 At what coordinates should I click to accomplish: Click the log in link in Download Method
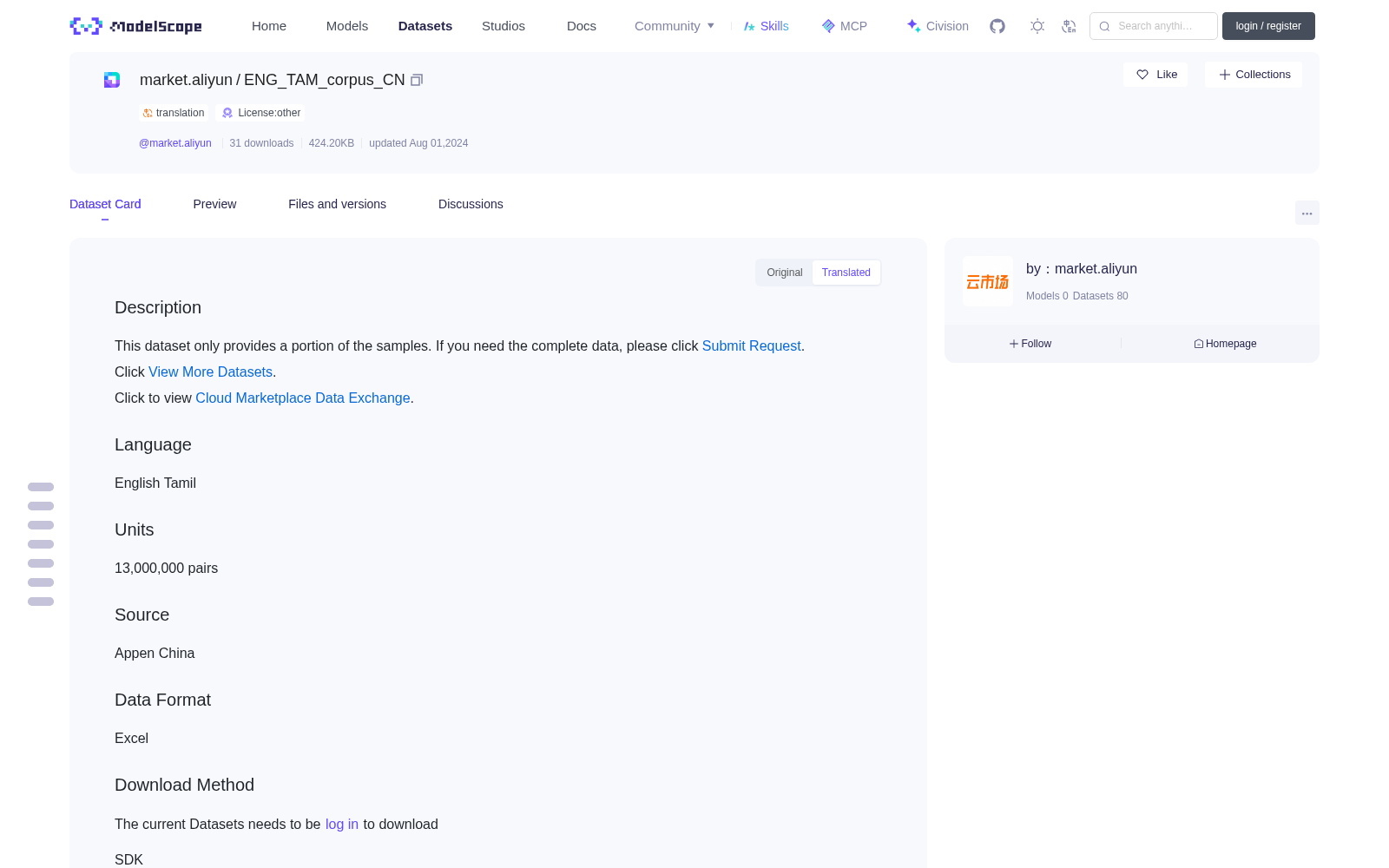[342, 825]
